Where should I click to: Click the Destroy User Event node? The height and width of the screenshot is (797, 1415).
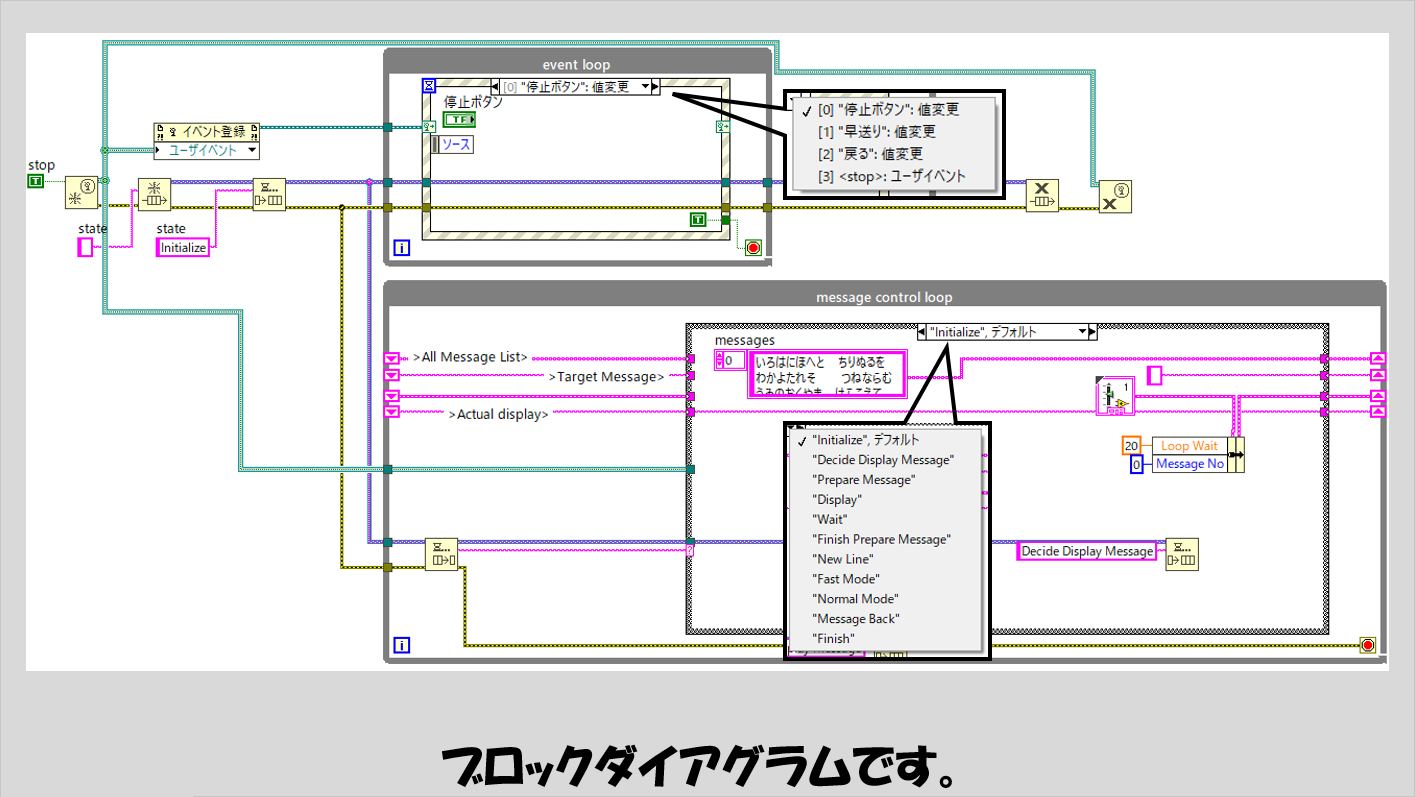click(x=1114, y=196)
